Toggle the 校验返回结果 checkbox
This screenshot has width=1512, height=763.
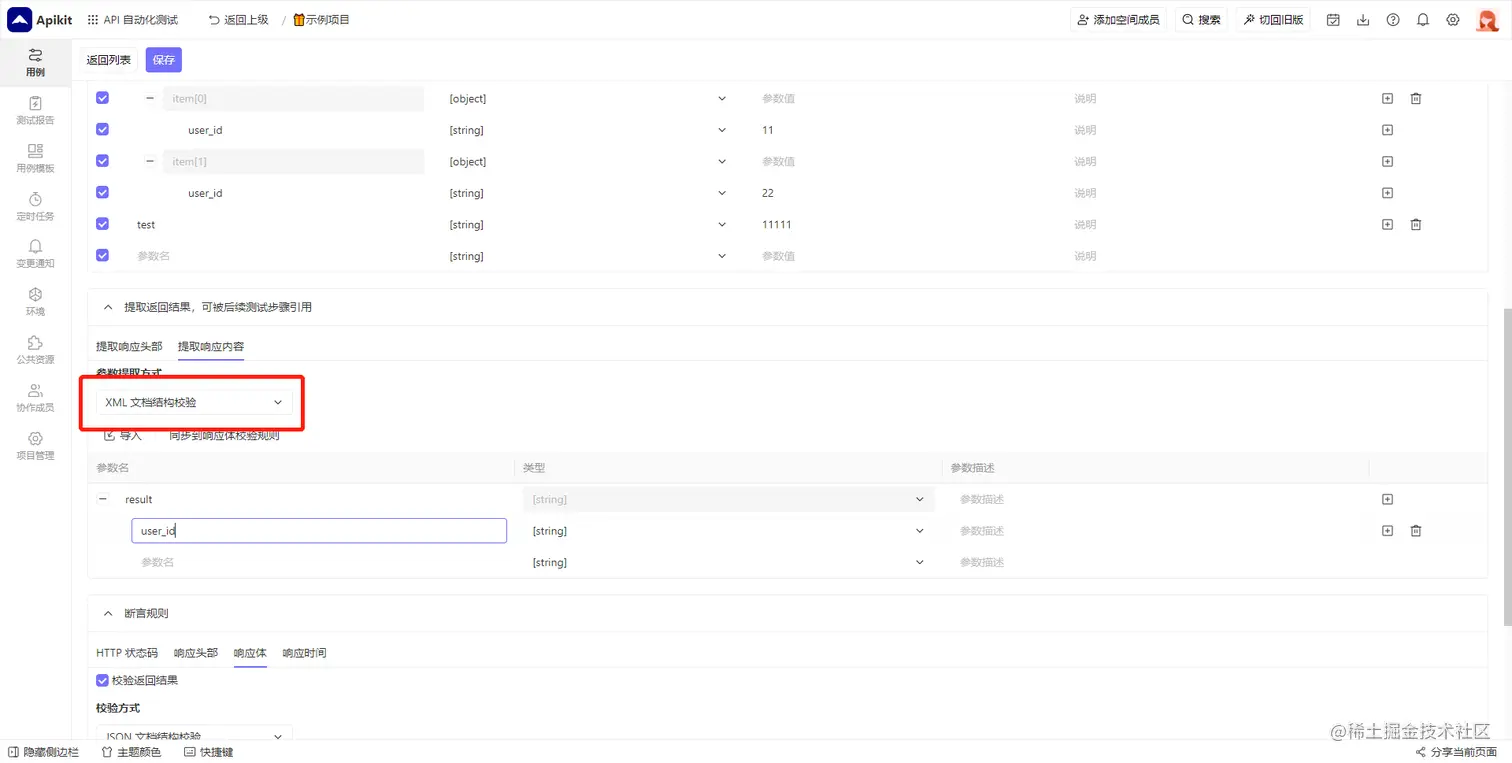pos(102,680)
